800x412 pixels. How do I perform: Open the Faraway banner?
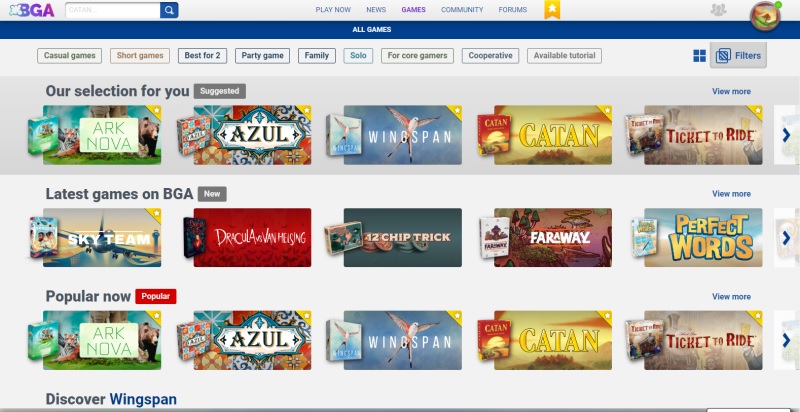553,238
